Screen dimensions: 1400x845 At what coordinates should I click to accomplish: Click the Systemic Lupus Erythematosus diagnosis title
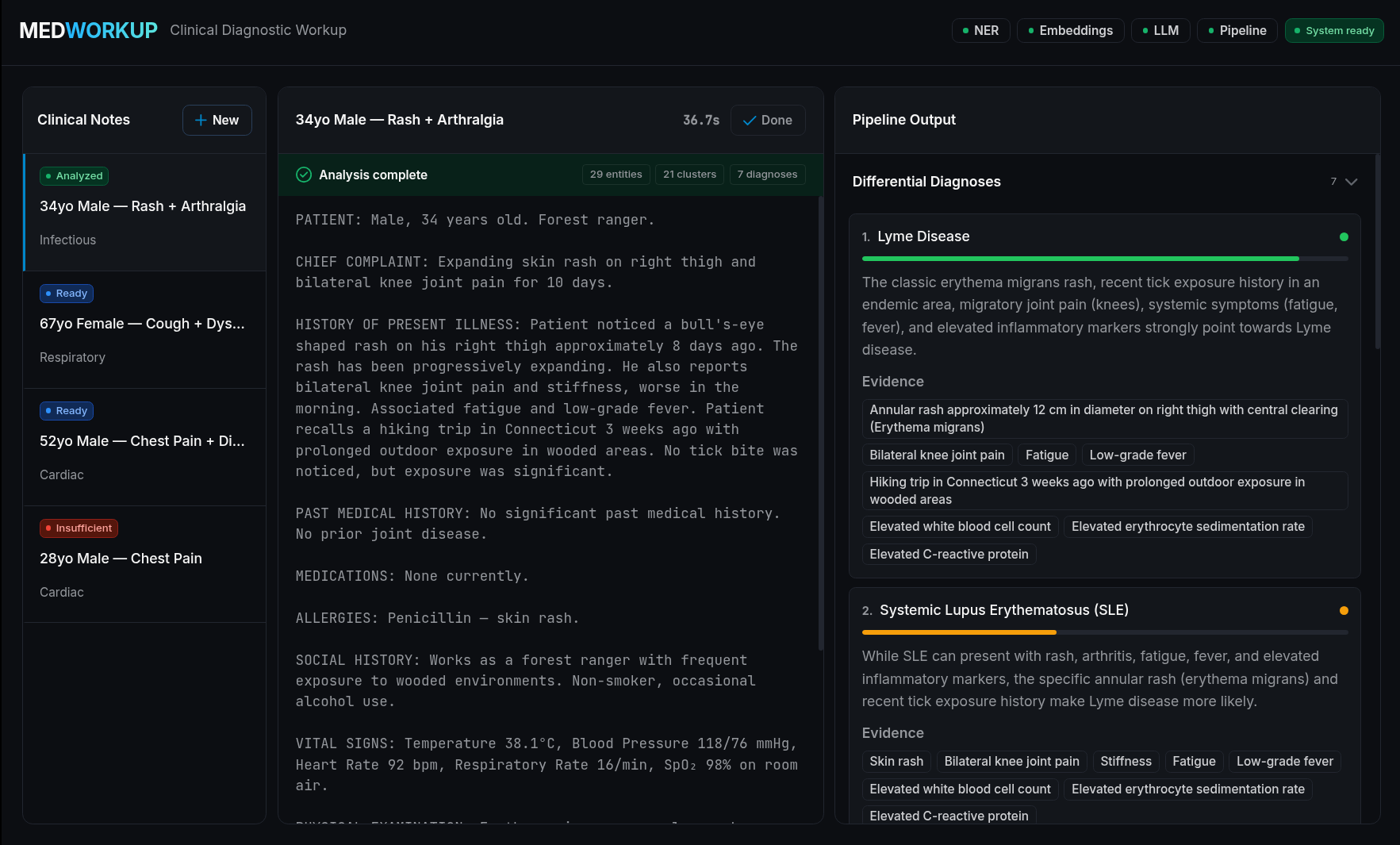click(x=1004, y=610)
